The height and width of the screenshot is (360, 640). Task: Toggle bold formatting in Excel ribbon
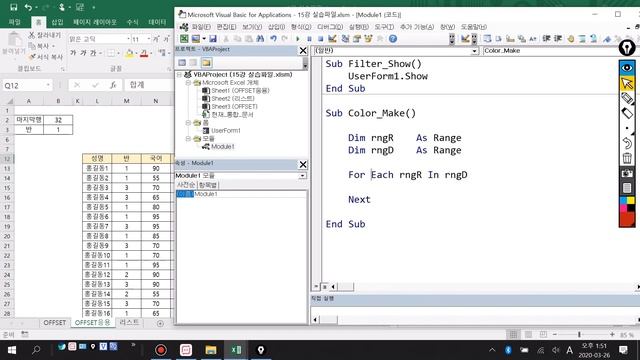pyautogui.click(x=73, y=53)
